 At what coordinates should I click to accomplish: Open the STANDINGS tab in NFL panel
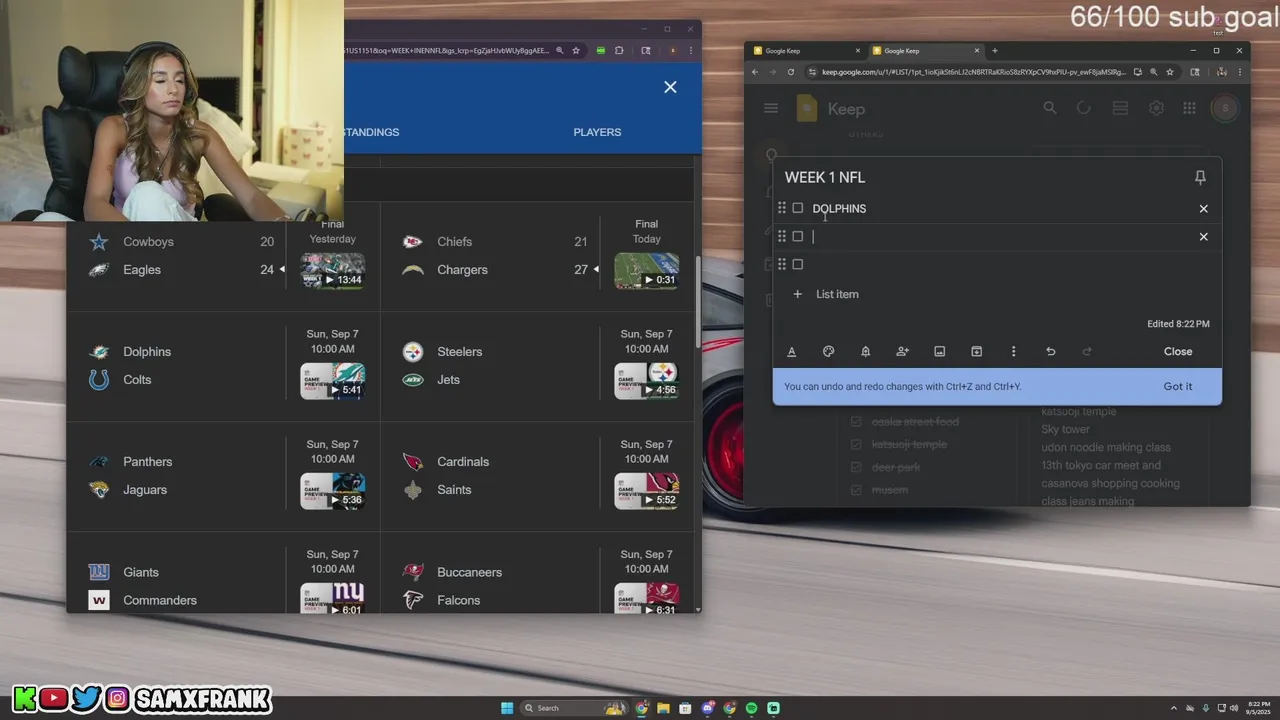(370, 132)
